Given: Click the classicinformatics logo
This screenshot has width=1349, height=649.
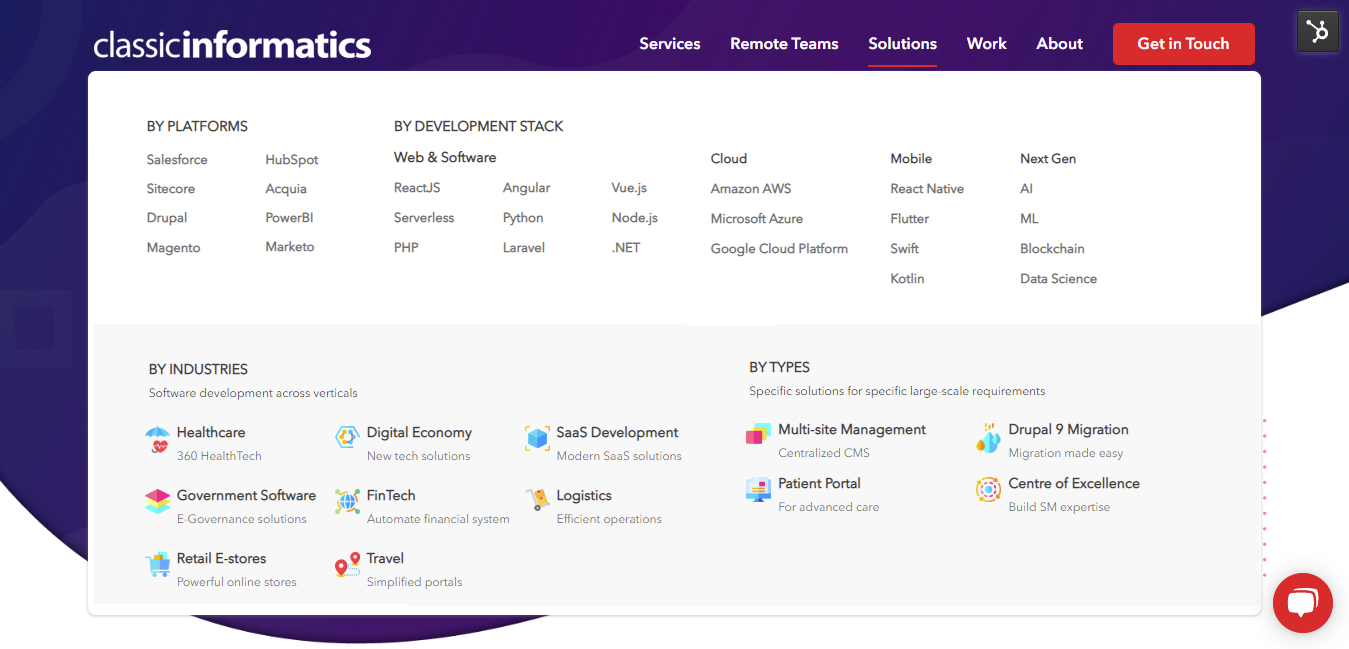Looking at the screenshot, I should point(232,44).
